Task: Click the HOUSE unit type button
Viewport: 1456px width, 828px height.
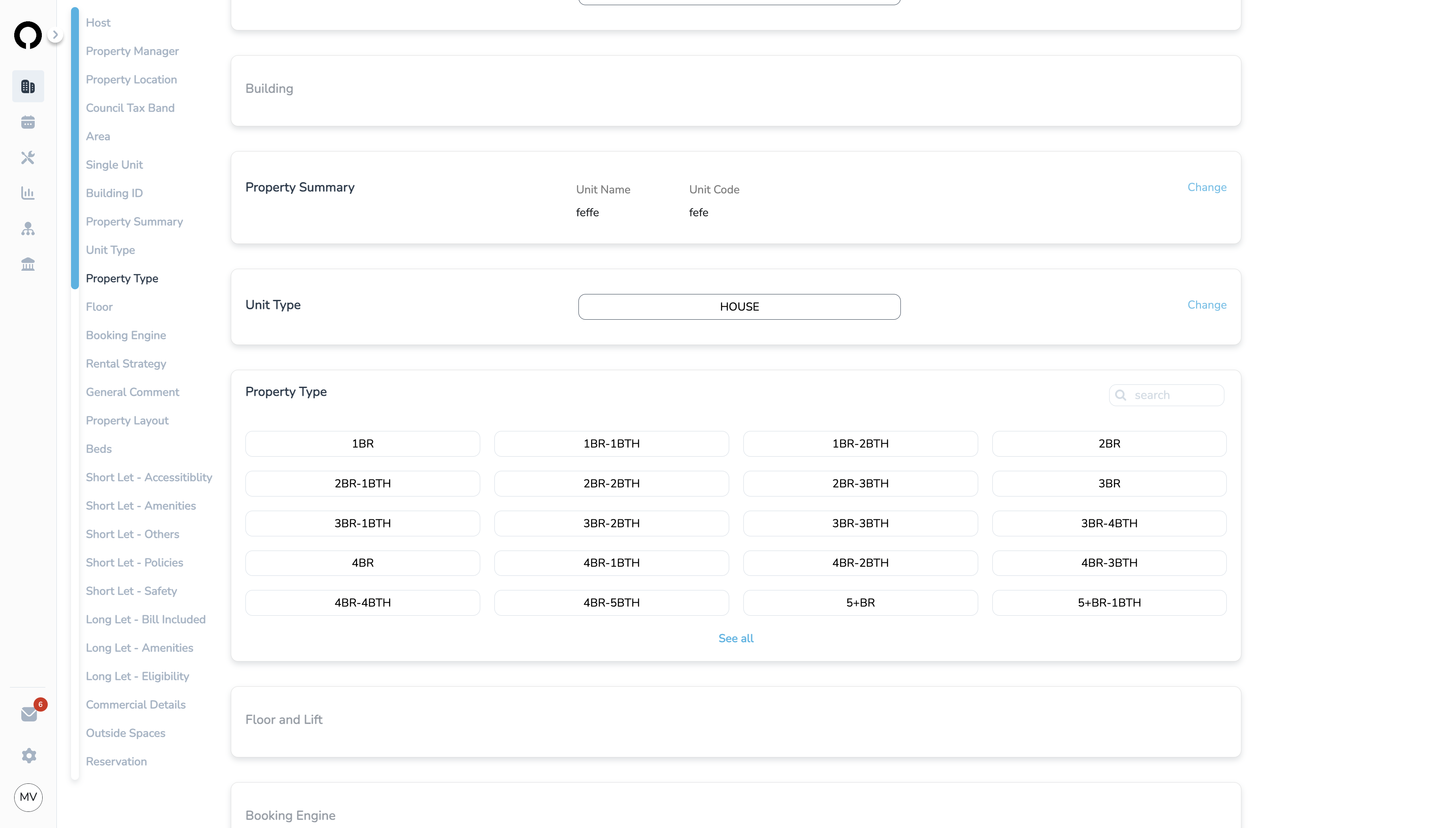Action: click(739, 307)
